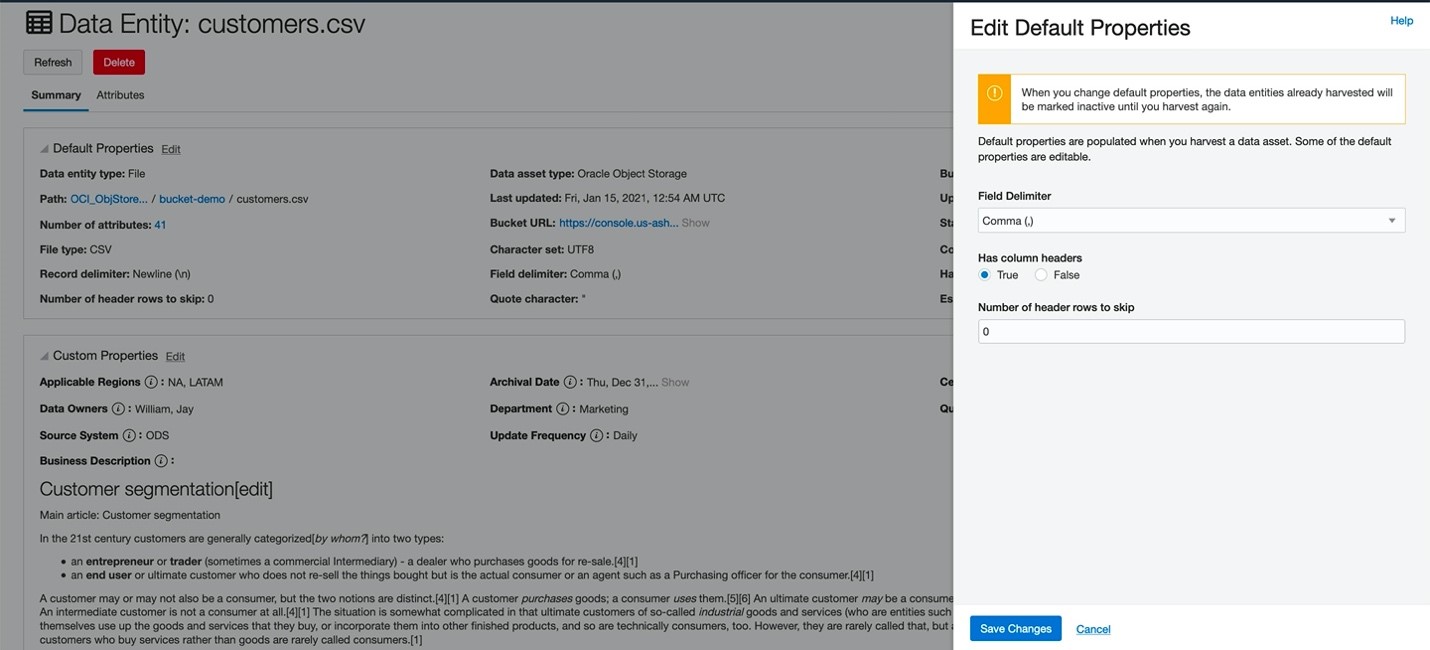This screenshot has width=1430, height=650.
Task: Collapse the Default Properties section
Action: [44, 149]
